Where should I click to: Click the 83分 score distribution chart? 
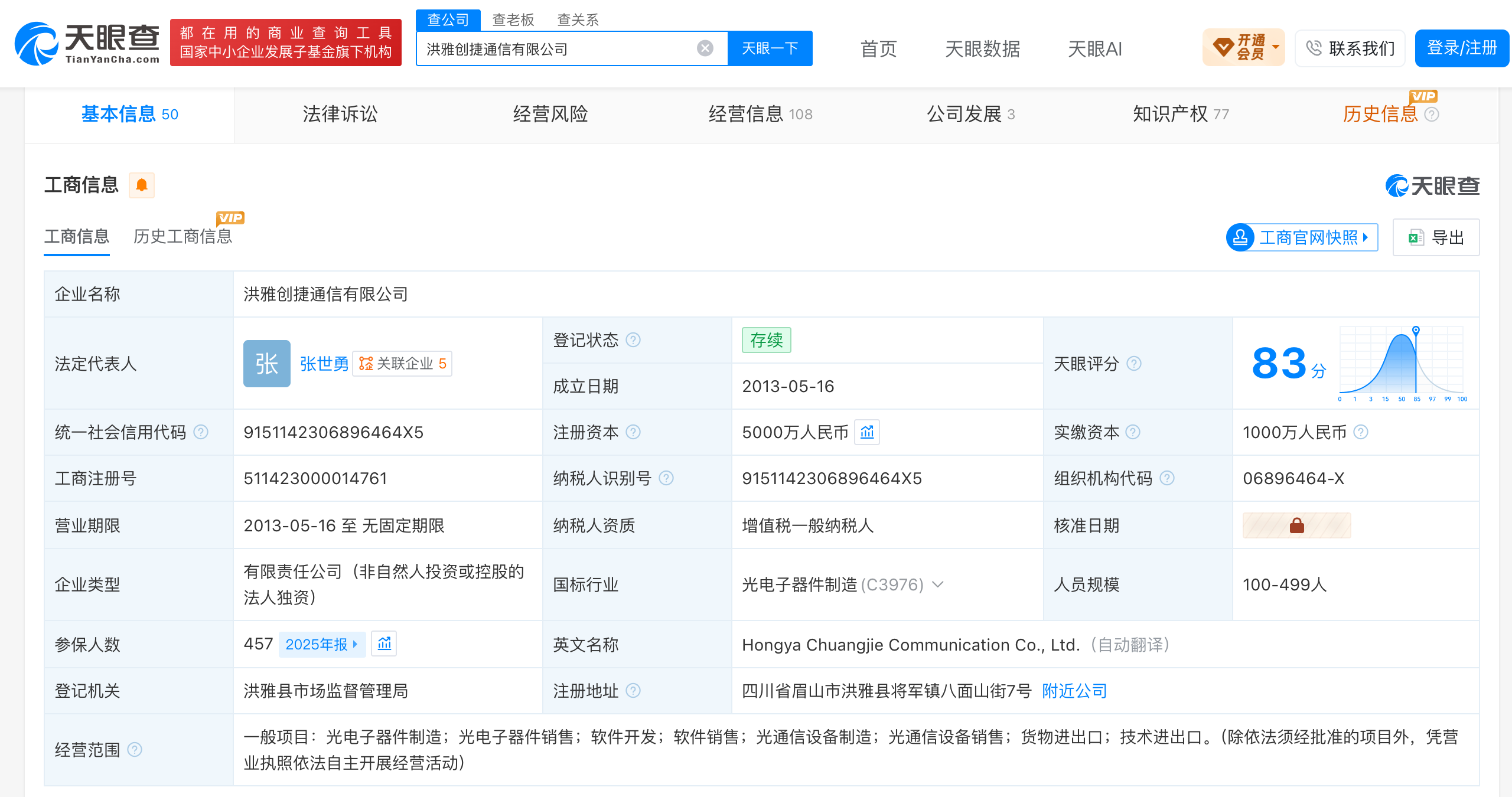(x=1403, y=364)
